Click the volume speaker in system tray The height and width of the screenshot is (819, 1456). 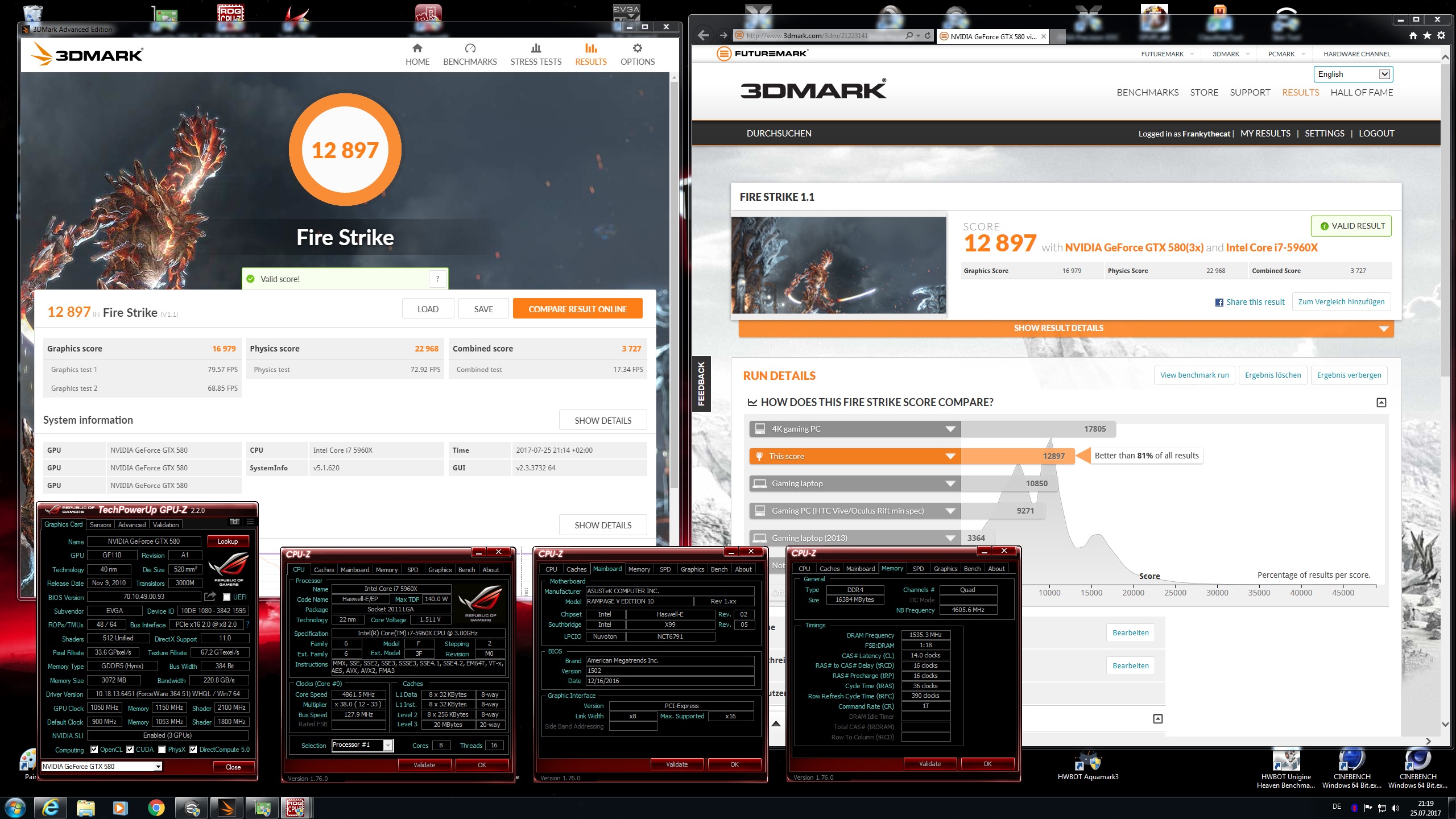[x=1395, y=808]
